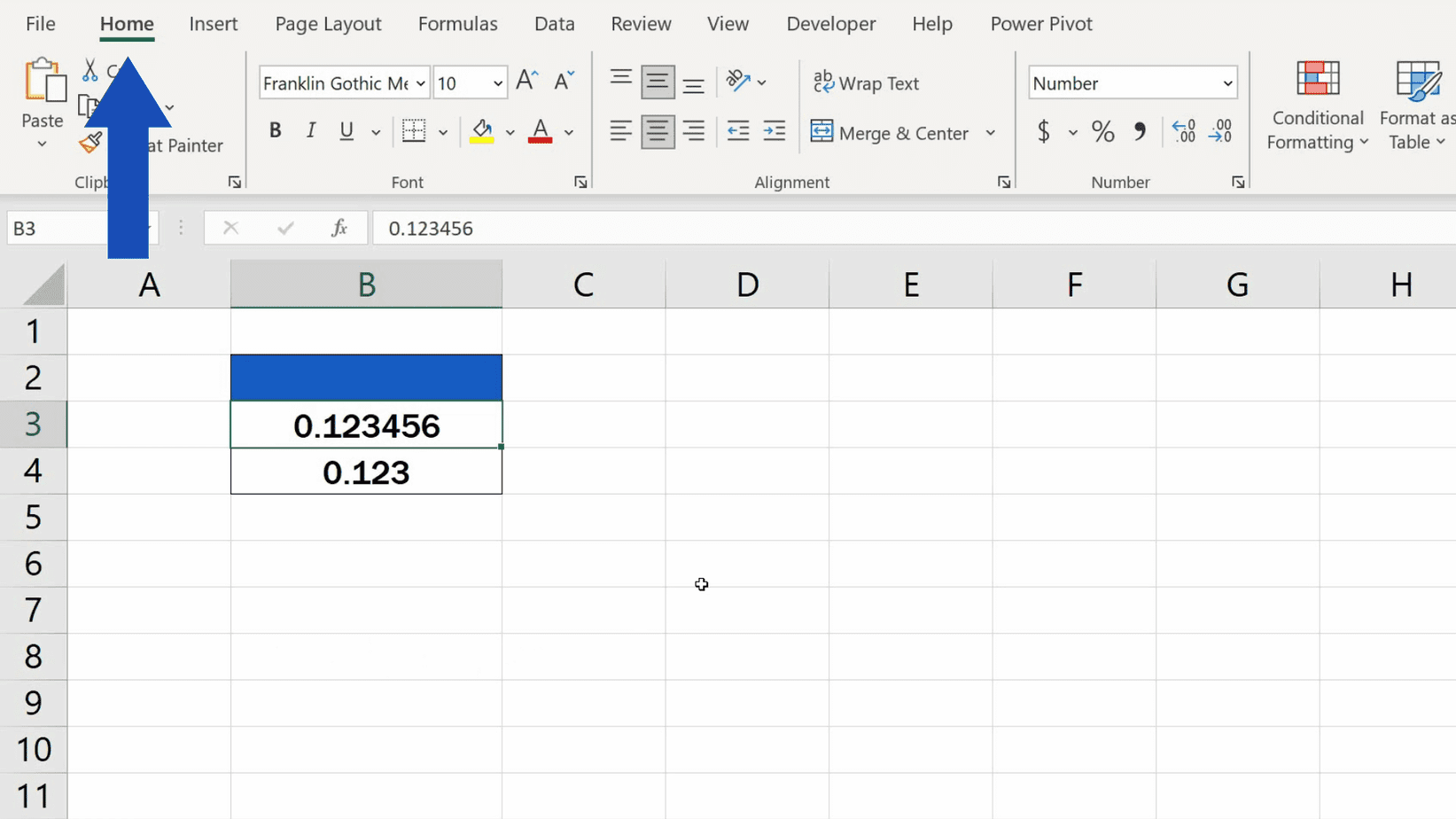Screen dimensions: 1456x819
Task: Click the Comma Style icon
Action: click(1141, 131)
